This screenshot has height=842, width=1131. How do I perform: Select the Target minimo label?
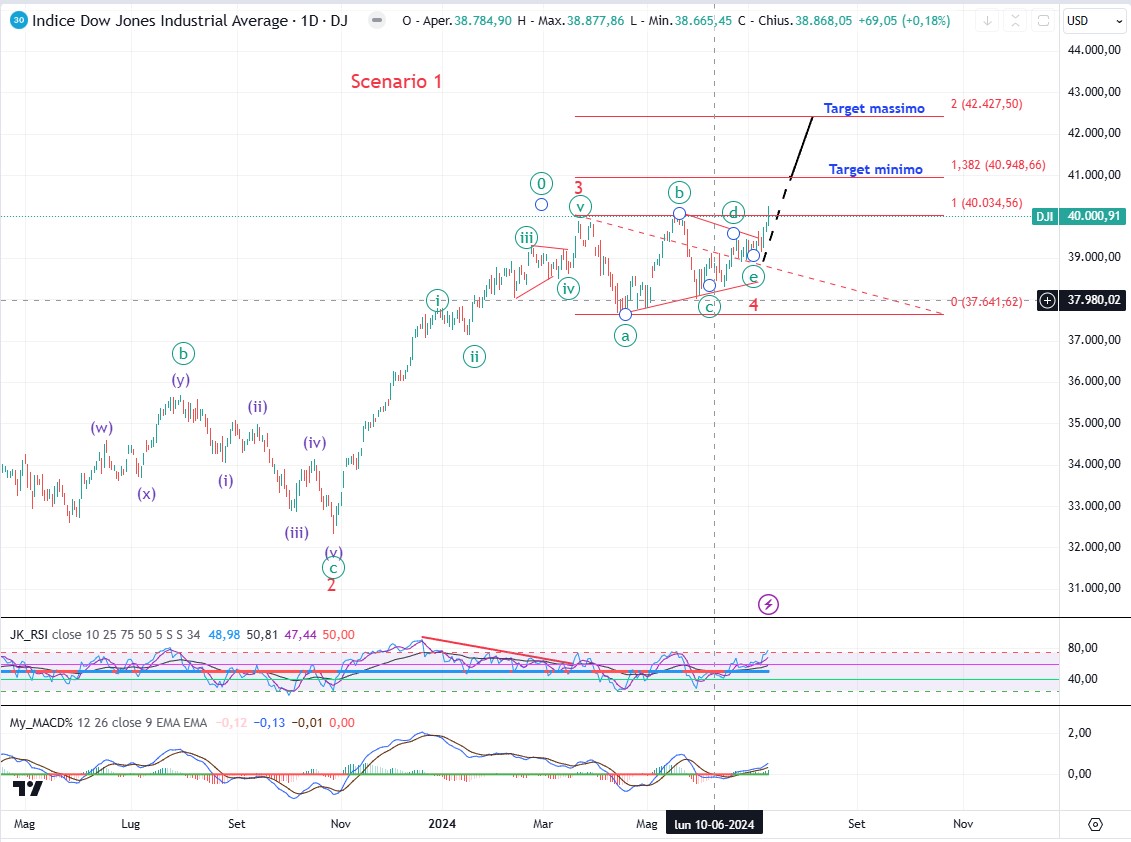[876, 169]
